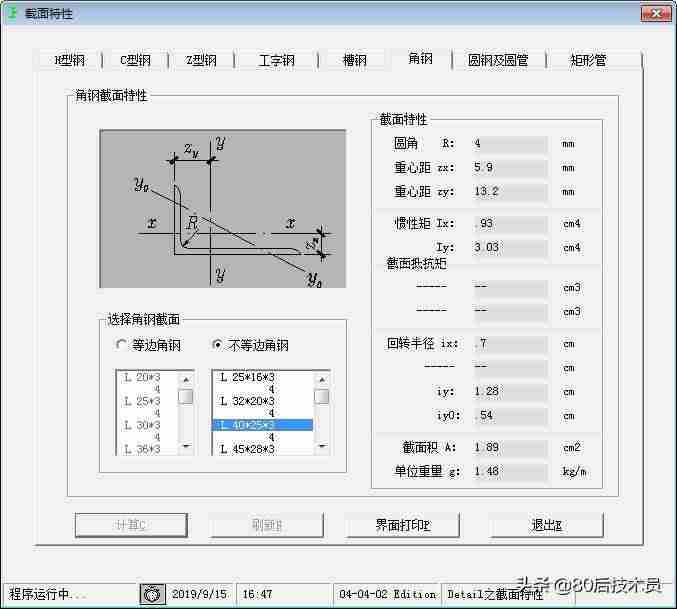Open the 槽钢 tab

[354, 60]
